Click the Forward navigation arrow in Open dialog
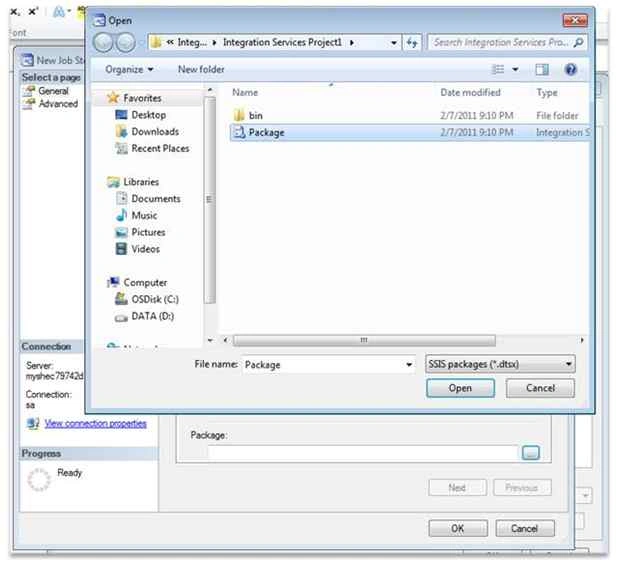This screenshot has width=618, height=567. (125, 43)
